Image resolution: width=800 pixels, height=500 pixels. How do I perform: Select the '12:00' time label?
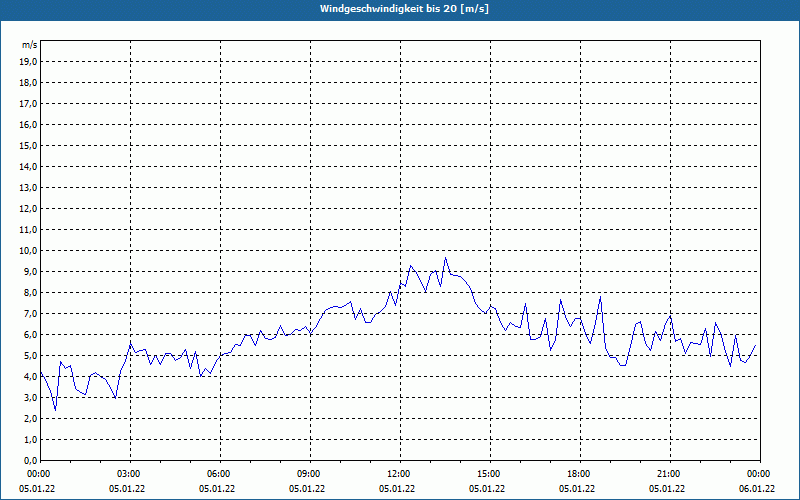400,474
